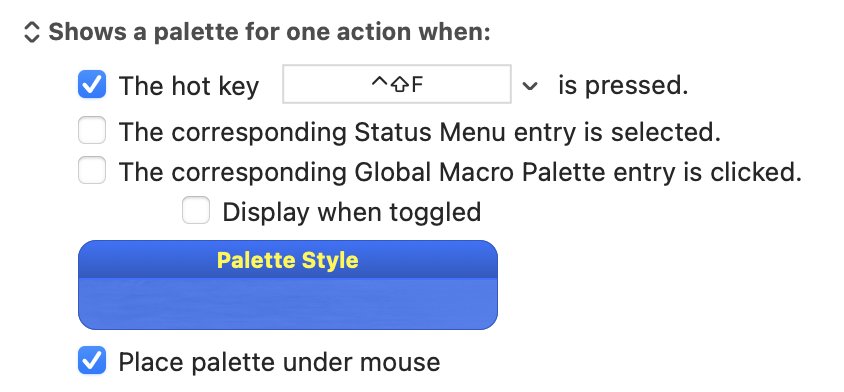Click 'The hot key' label text
Screen dimensions: 844x392
(189, 86)
